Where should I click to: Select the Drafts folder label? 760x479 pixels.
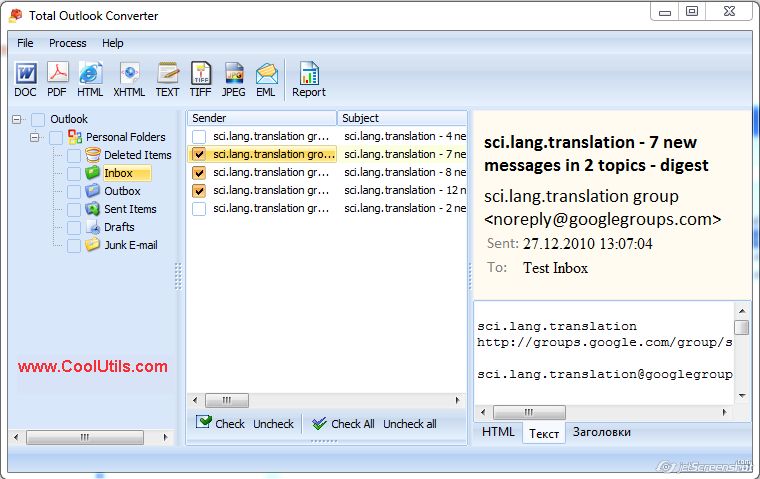(119, 227)
